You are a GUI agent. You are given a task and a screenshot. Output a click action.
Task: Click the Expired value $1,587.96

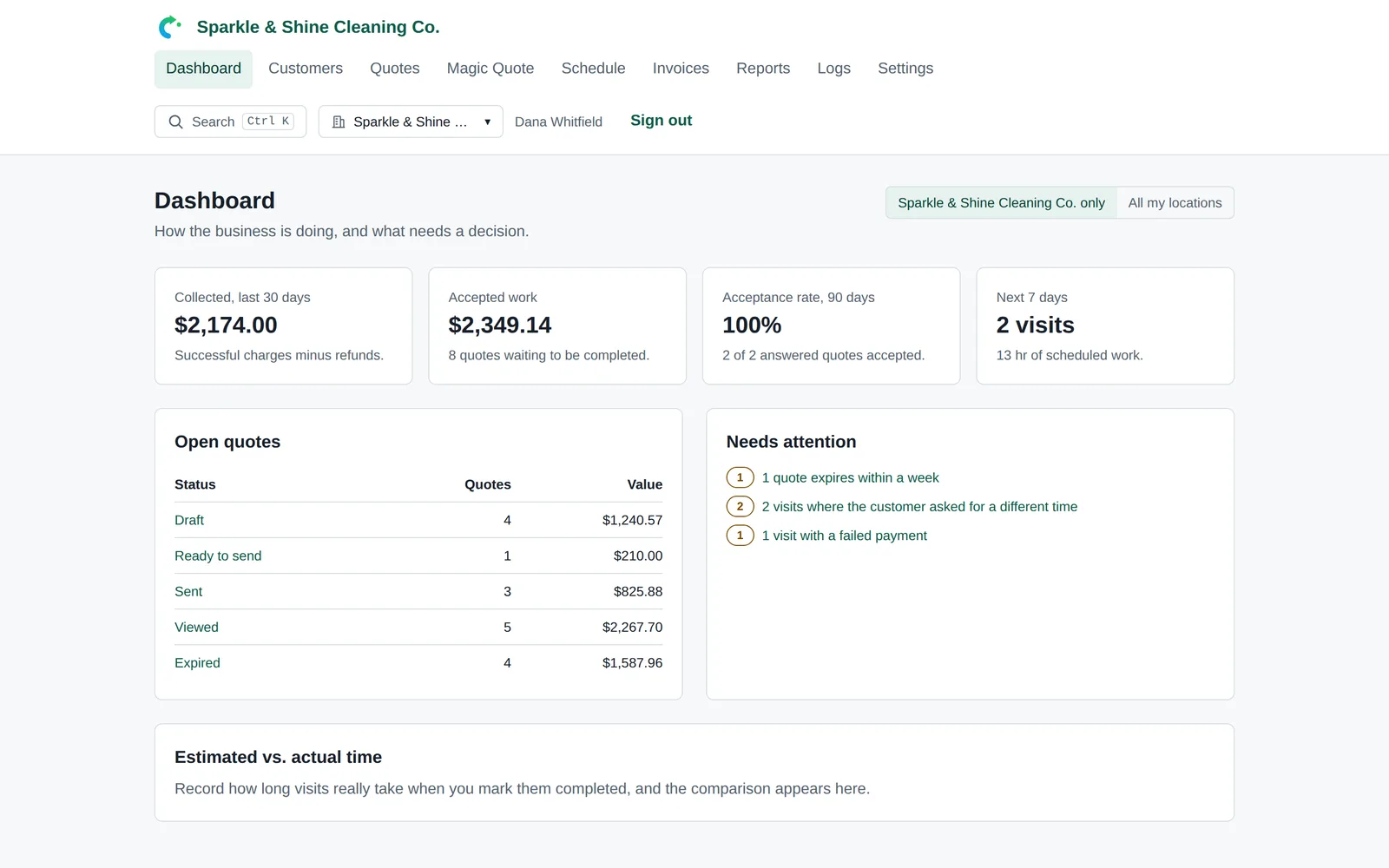(632, 662)
